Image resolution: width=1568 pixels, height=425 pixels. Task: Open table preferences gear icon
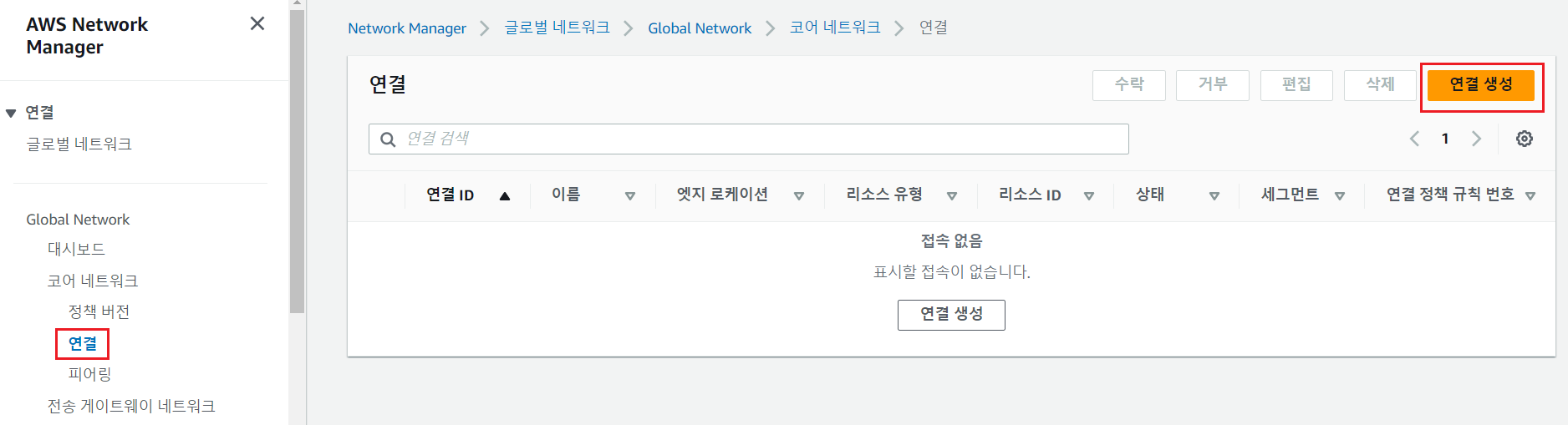point(1525,139)
